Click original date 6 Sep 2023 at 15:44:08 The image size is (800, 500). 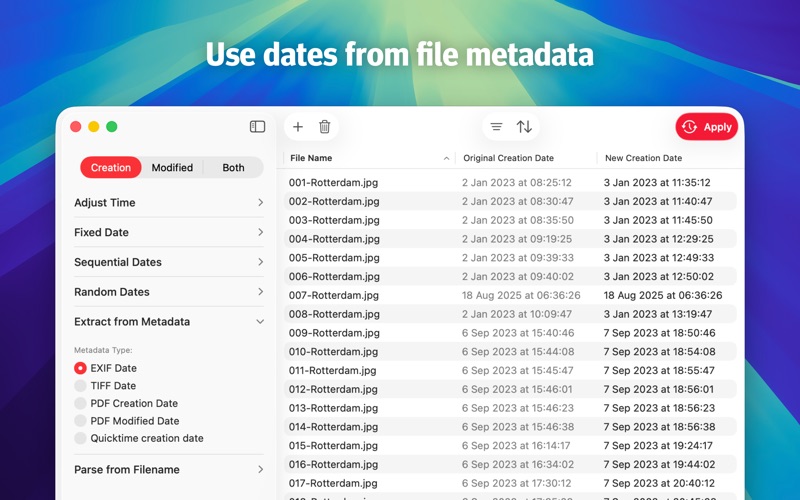pos(518,352)
